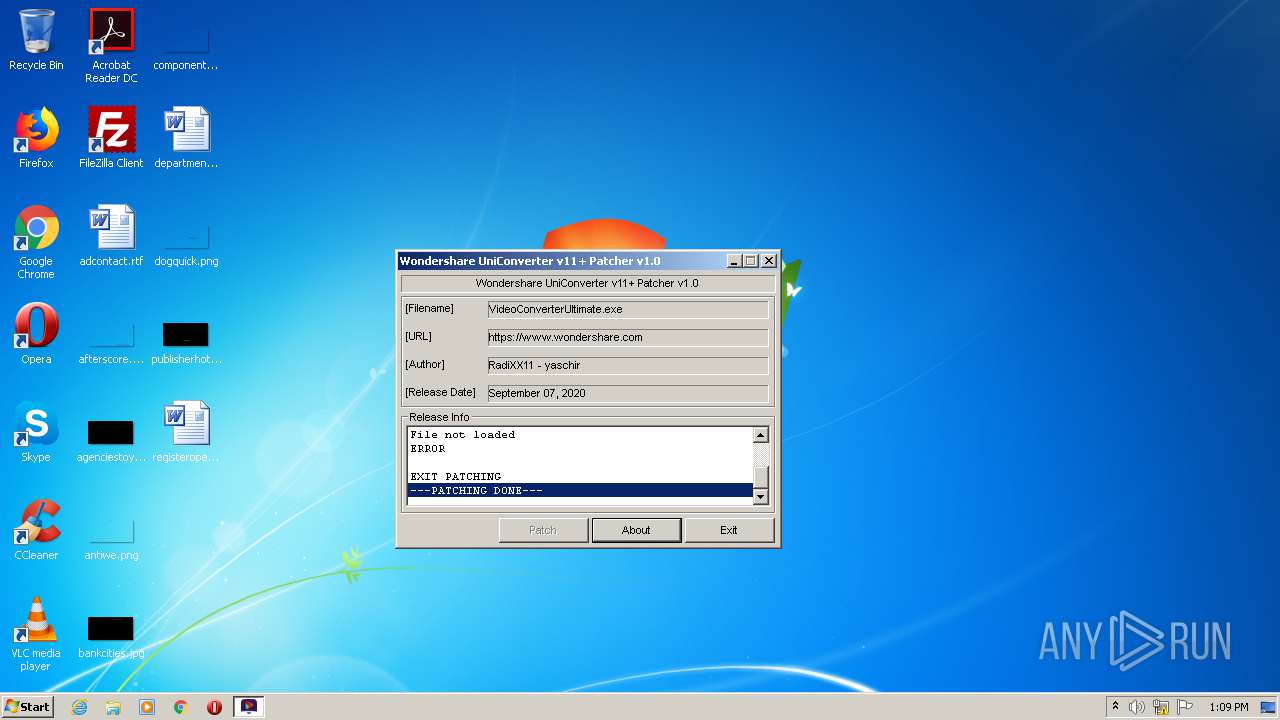This screenshot has width=1280, height=720.
Task: Open the Chrome taskbar icon
Action: [x=181, y=707]
